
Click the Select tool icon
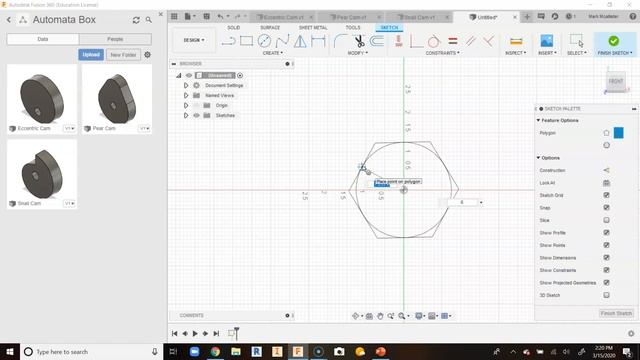pos(577,41)
